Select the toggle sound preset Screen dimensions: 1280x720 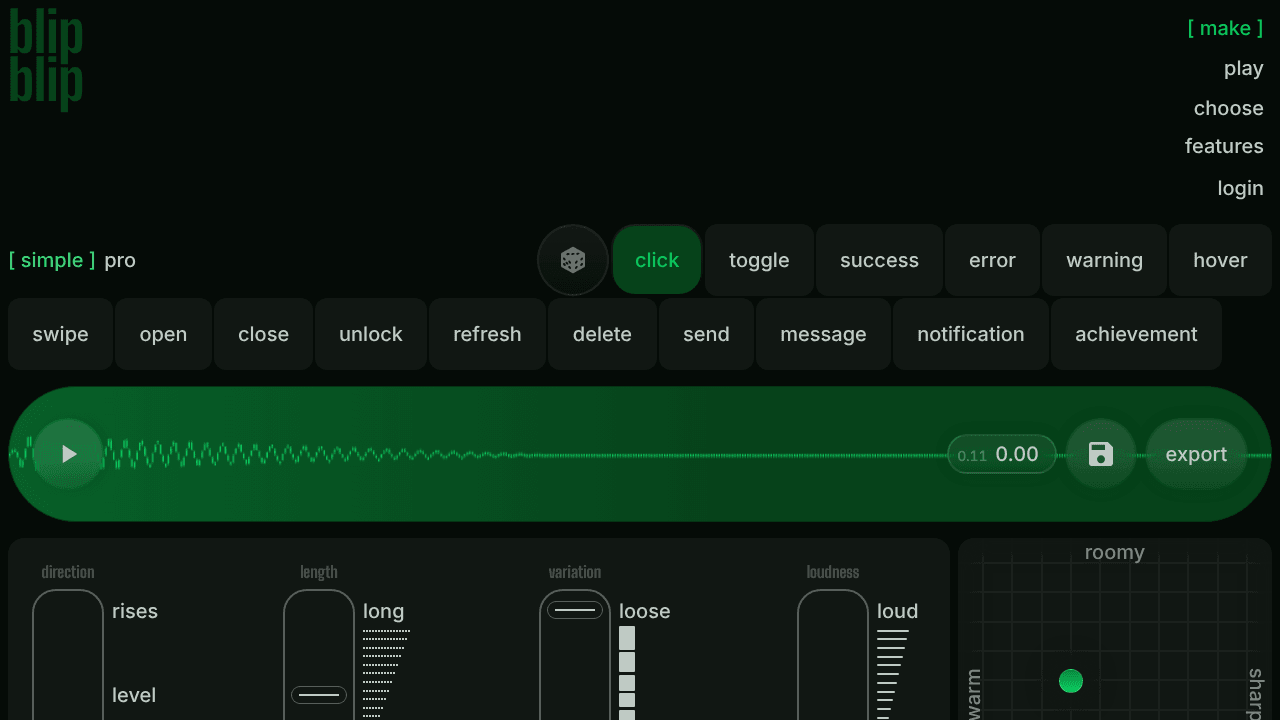pos(759,260)
